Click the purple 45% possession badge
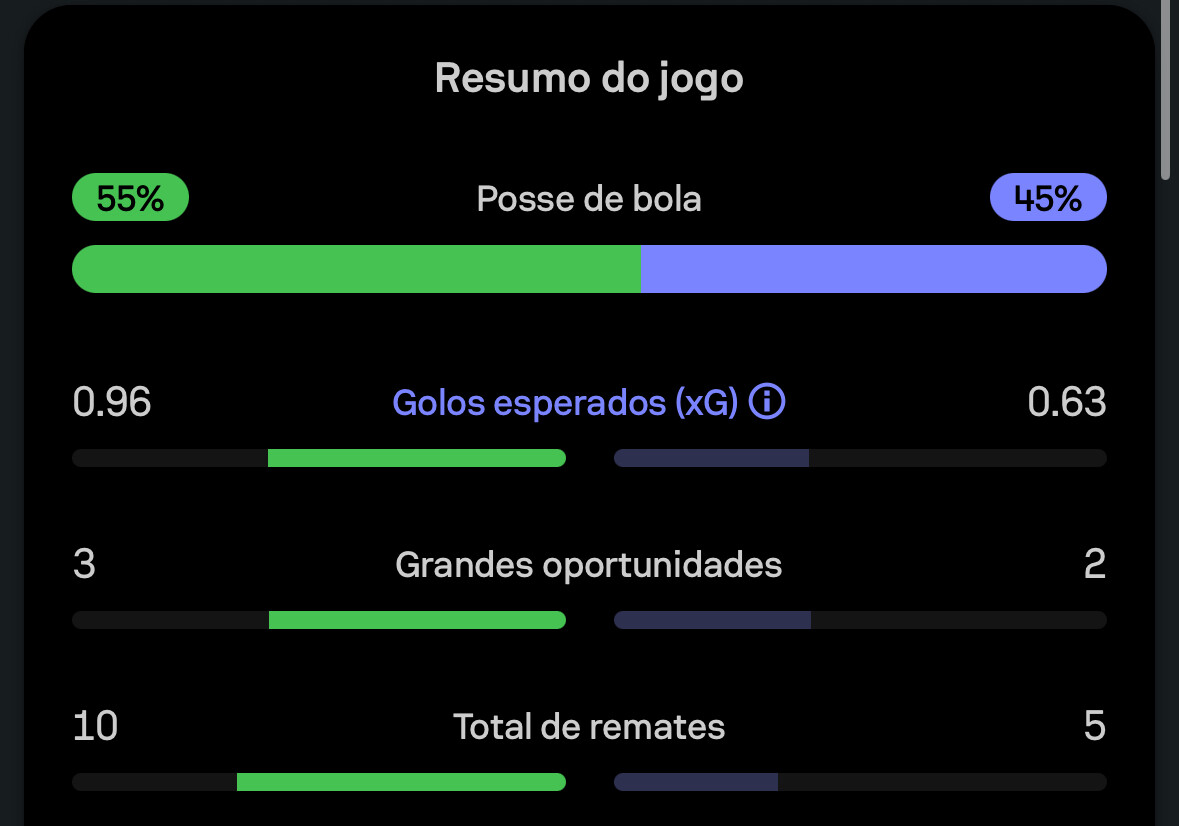The image size is (1179, 826). (1048, 198)
